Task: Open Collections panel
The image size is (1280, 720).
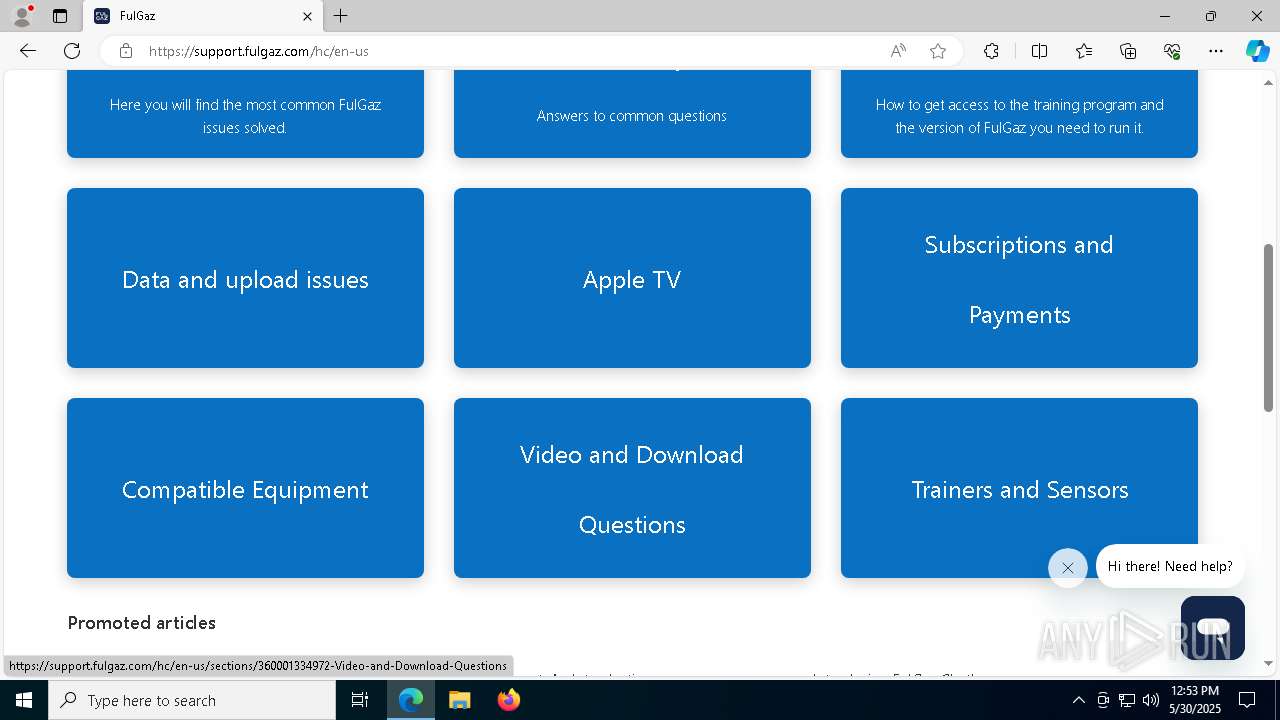Action: [1128, 51]
